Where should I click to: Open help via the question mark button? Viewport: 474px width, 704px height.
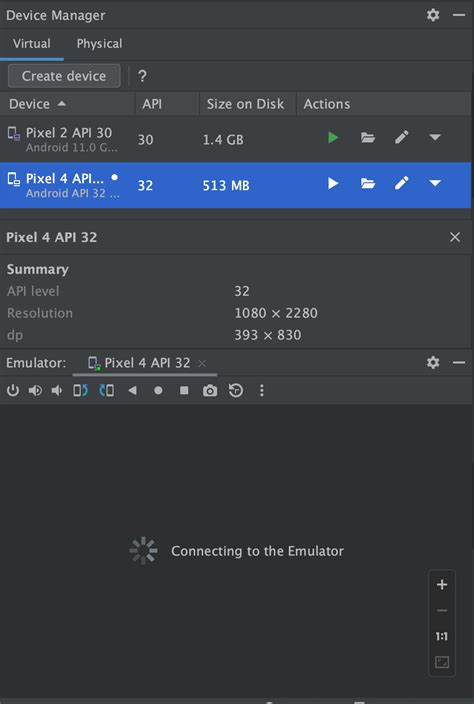coord(142,76)
